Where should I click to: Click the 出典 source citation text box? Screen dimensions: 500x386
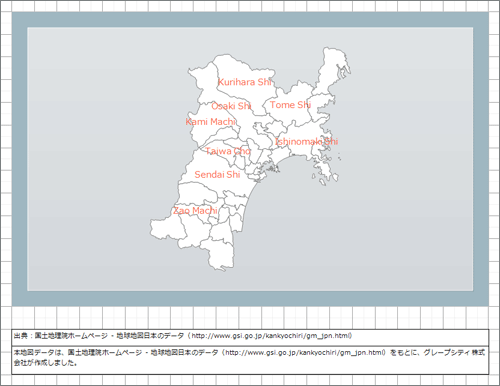coord(250,337)
